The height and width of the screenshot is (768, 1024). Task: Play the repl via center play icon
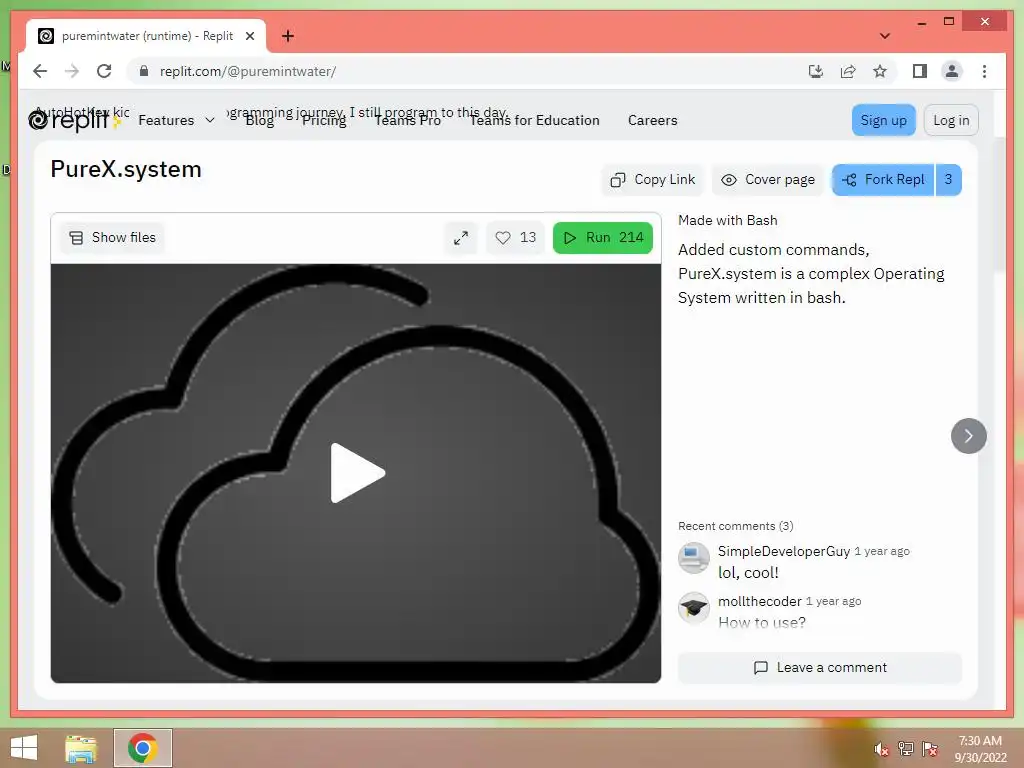[x=357, y=473]
